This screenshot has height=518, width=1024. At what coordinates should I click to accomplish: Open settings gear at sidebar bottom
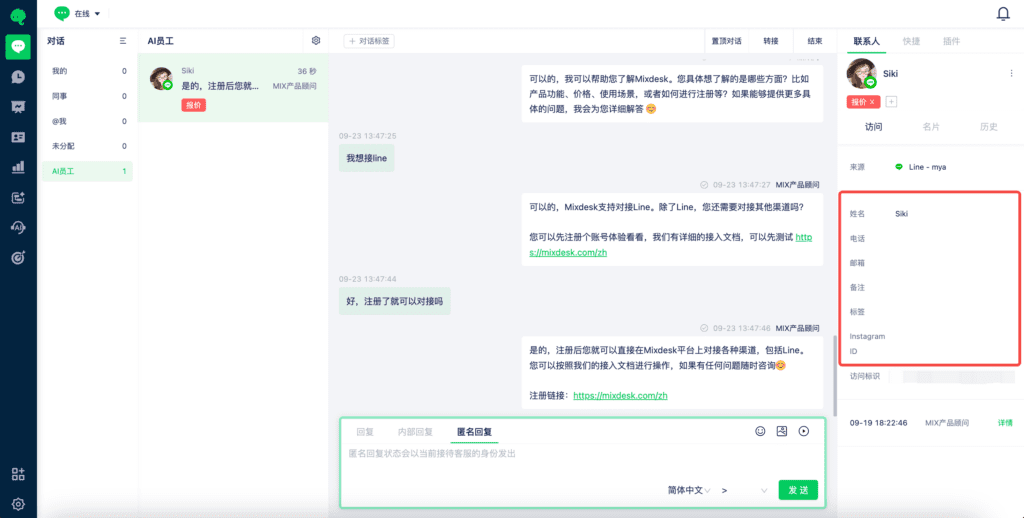pyautogui.click(x=18, y=504)
